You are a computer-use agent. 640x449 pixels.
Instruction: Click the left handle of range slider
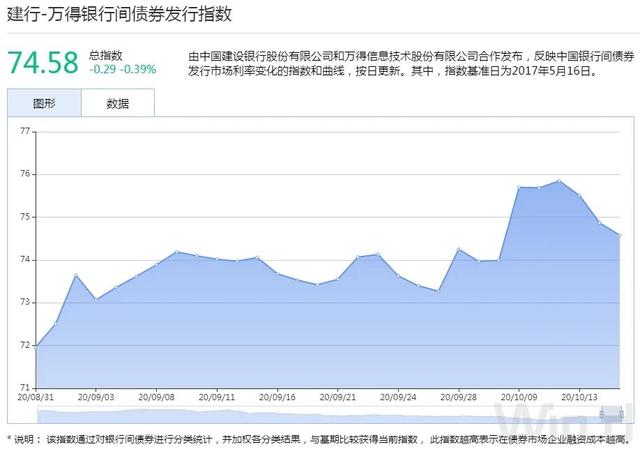point(602,415)
